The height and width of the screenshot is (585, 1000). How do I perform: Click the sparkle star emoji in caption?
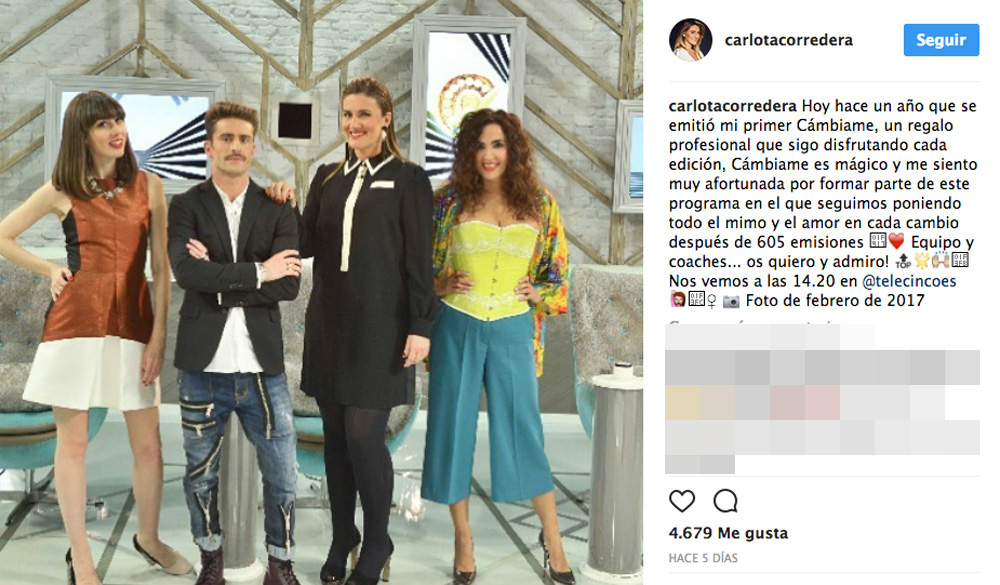point(922,261)
